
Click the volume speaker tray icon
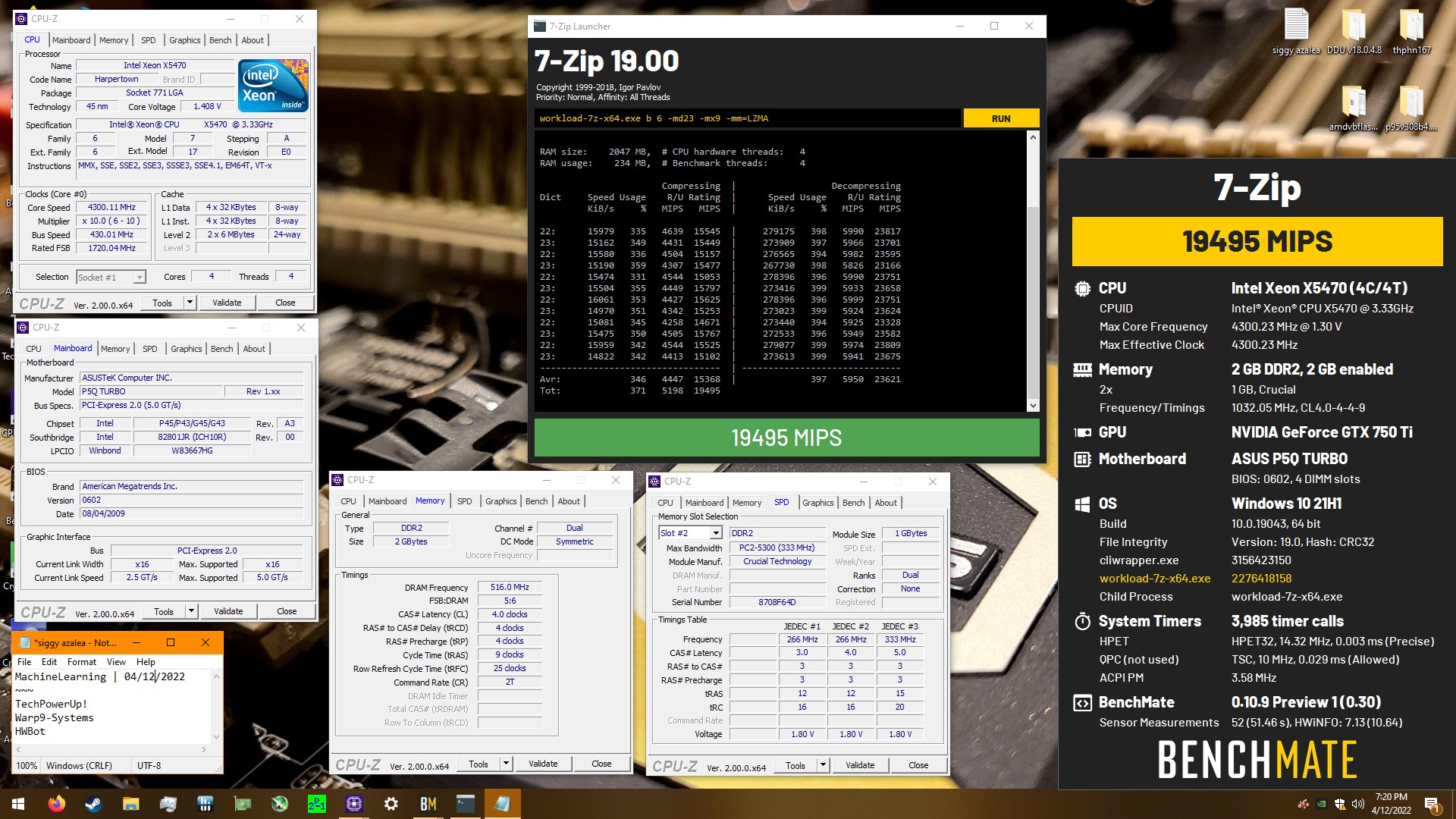[1357, 804]
